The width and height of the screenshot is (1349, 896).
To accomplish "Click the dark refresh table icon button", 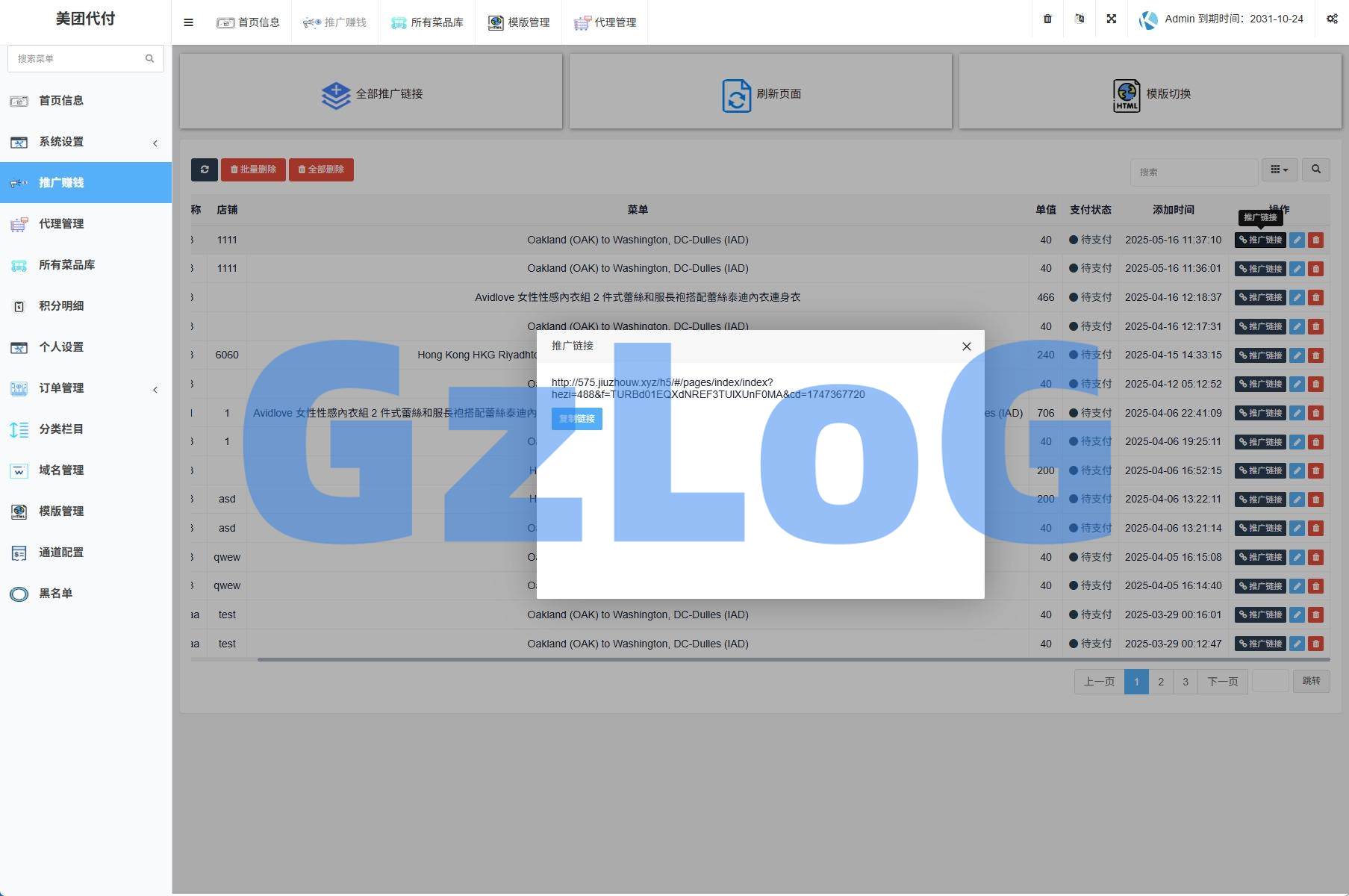I will pyautogui.click(x=204, y=169).
